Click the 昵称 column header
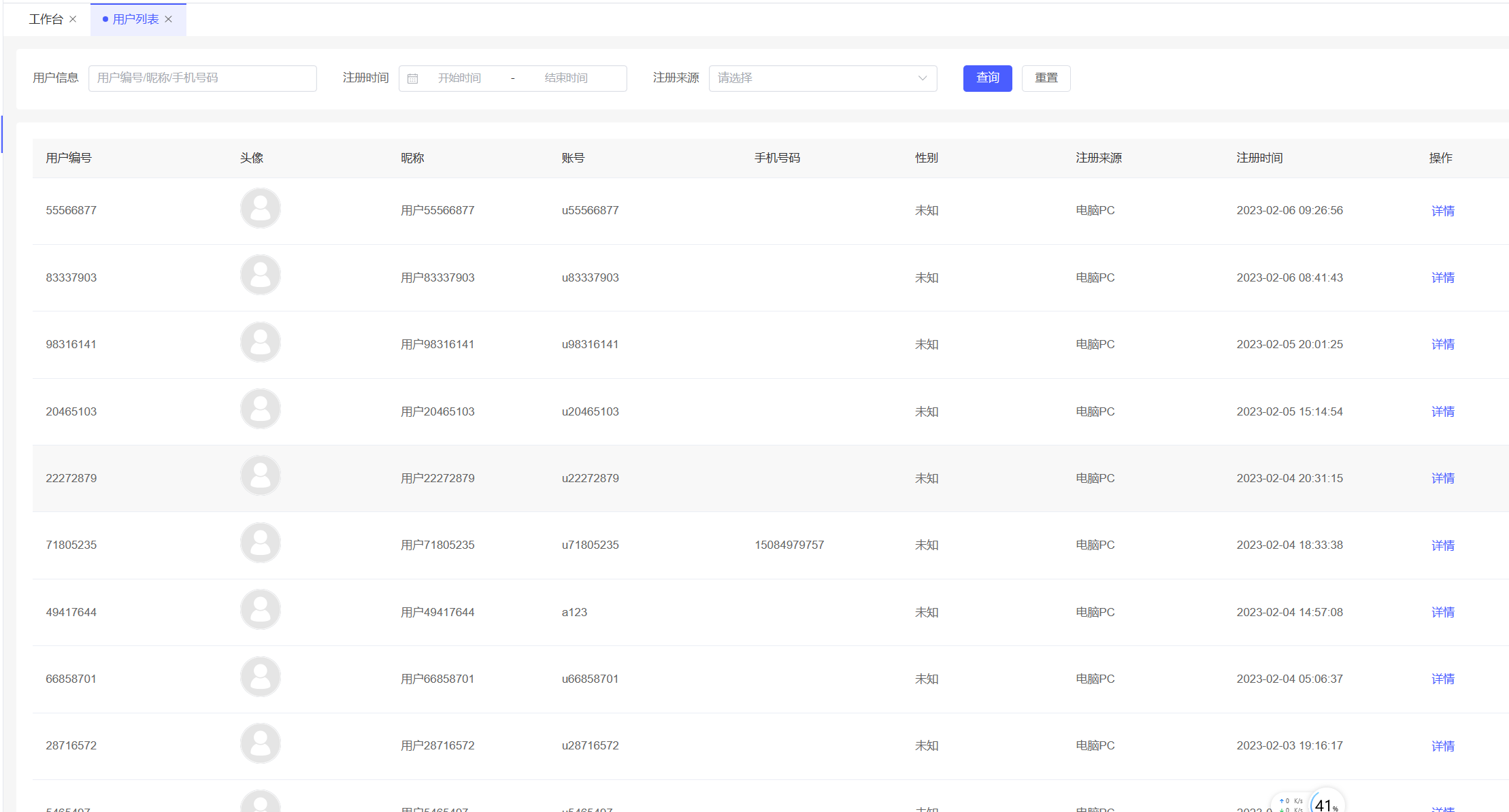The width and height of the screenshot is (1509, 812). tap(412, 158)
